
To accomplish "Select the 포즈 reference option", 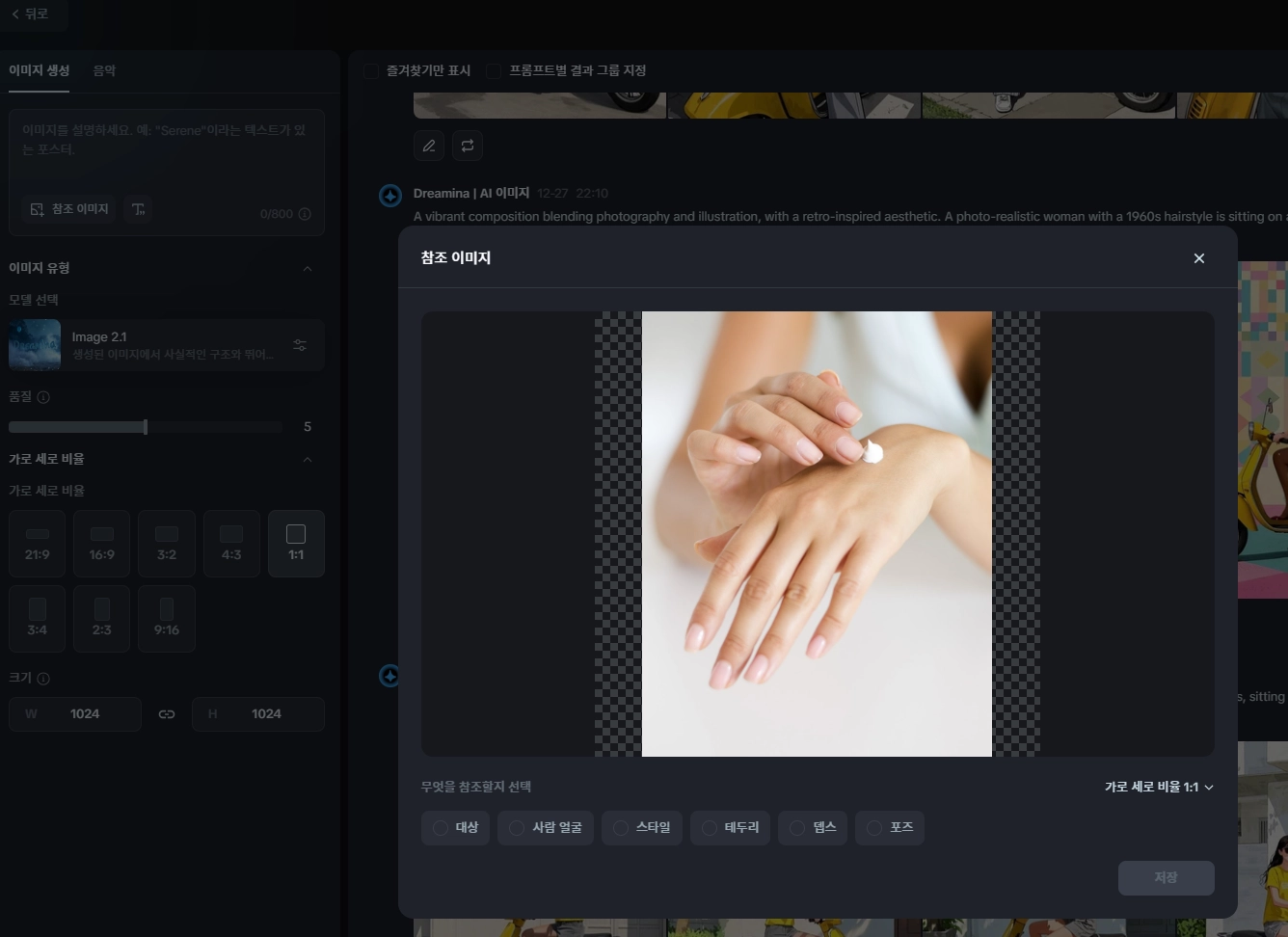I will click(x=890, y=827).
